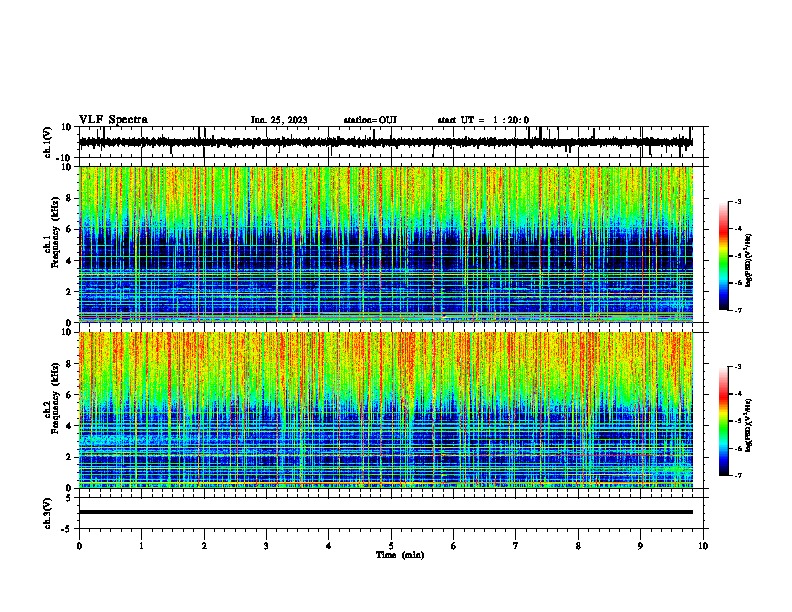Click the ch.1 voltage waveform trace
This screenshot has width=792, height=612.
[385, 142]
